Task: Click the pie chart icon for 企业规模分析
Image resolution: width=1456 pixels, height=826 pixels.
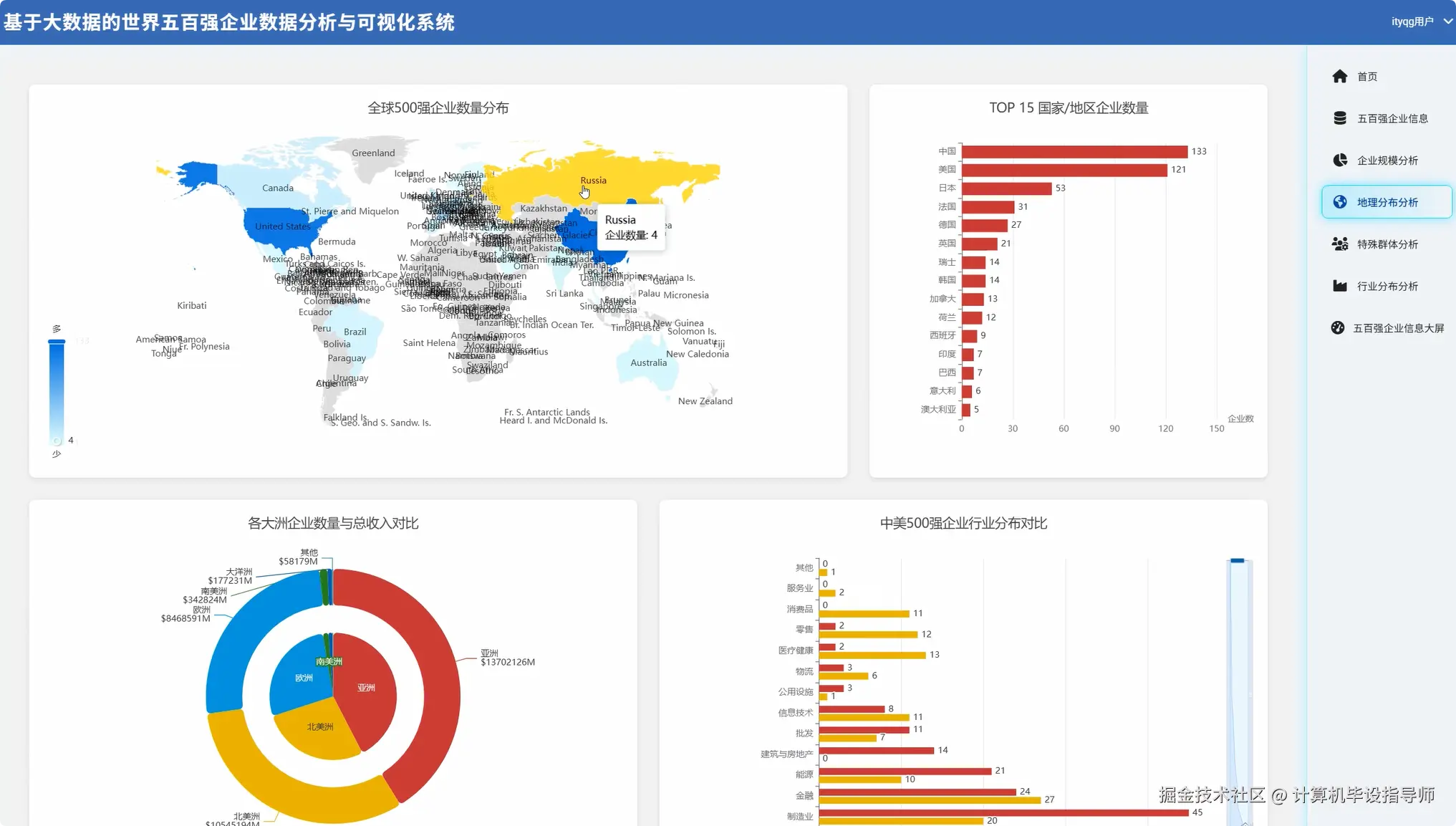Action: pyautogui.click(x=1339, y=160)
